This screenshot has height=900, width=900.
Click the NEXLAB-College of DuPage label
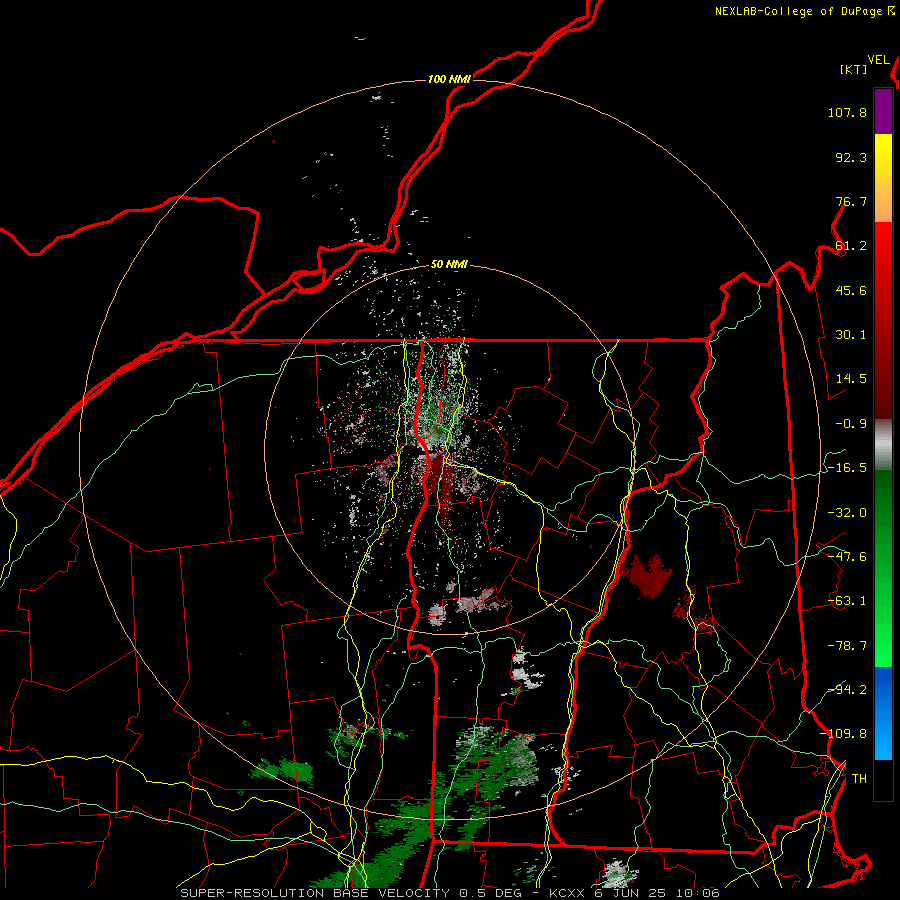(x=805, y=11)
